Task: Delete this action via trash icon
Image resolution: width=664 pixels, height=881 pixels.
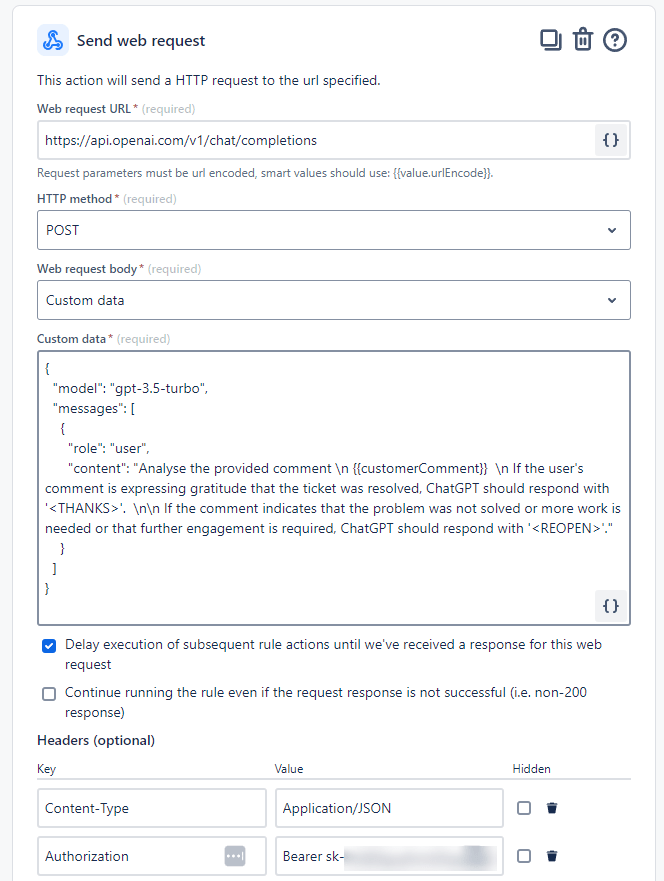Action: (583, 40)
